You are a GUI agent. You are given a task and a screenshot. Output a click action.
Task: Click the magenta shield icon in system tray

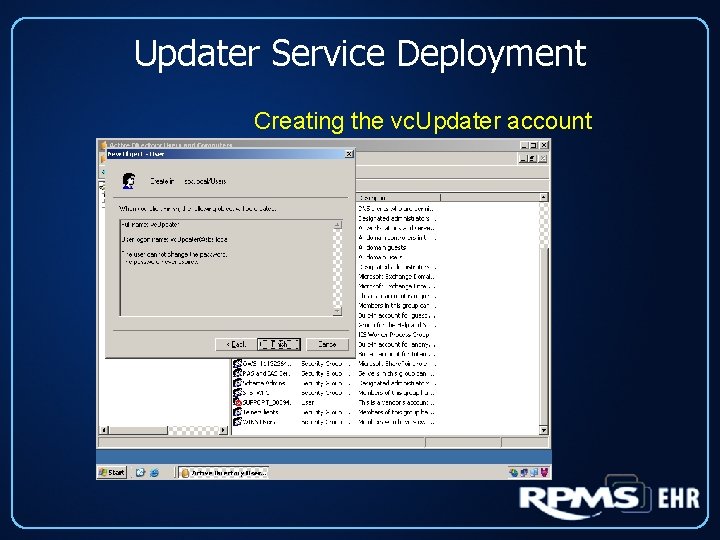click(x=544, y=472)
